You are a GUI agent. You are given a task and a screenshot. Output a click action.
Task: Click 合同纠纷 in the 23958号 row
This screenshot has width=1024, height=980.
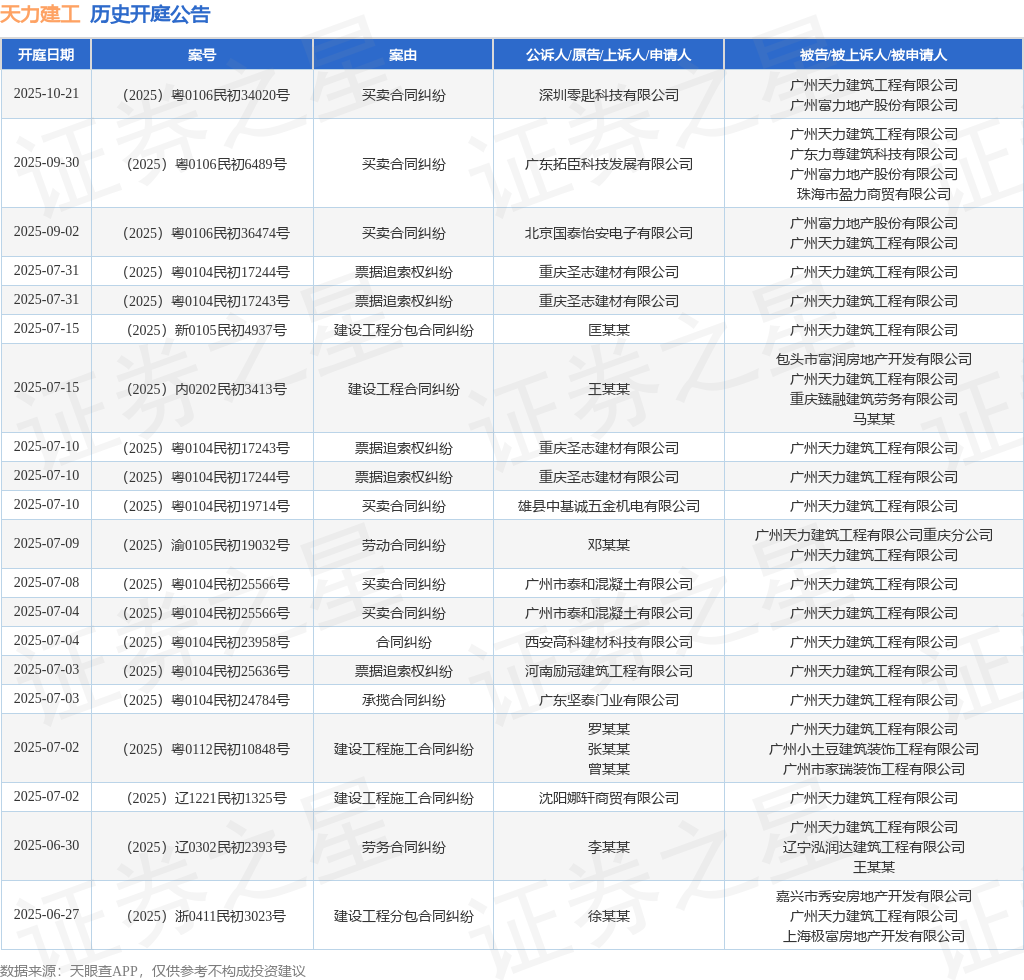coord(404,642)
